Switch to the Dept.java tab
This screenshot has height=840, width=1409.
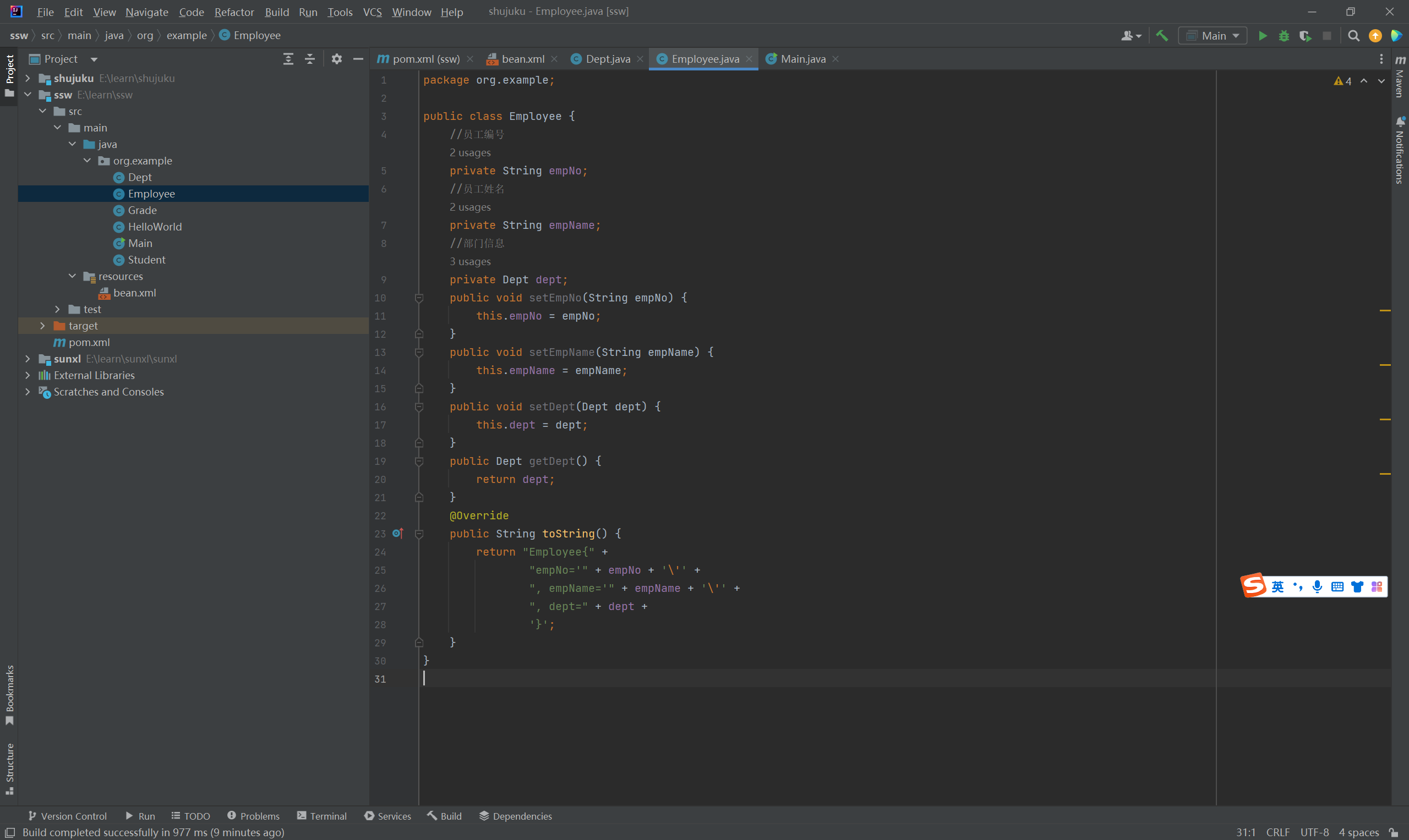[x=607, y=59]
